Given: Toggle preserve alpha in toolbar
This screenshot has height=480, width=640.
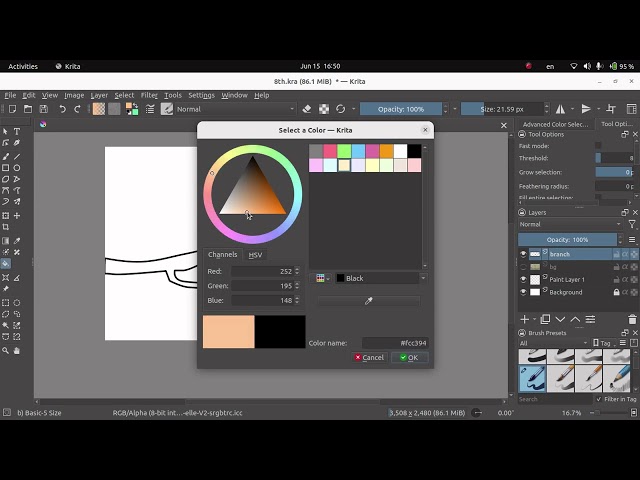Looking at the screenshot, I should 324,109.
